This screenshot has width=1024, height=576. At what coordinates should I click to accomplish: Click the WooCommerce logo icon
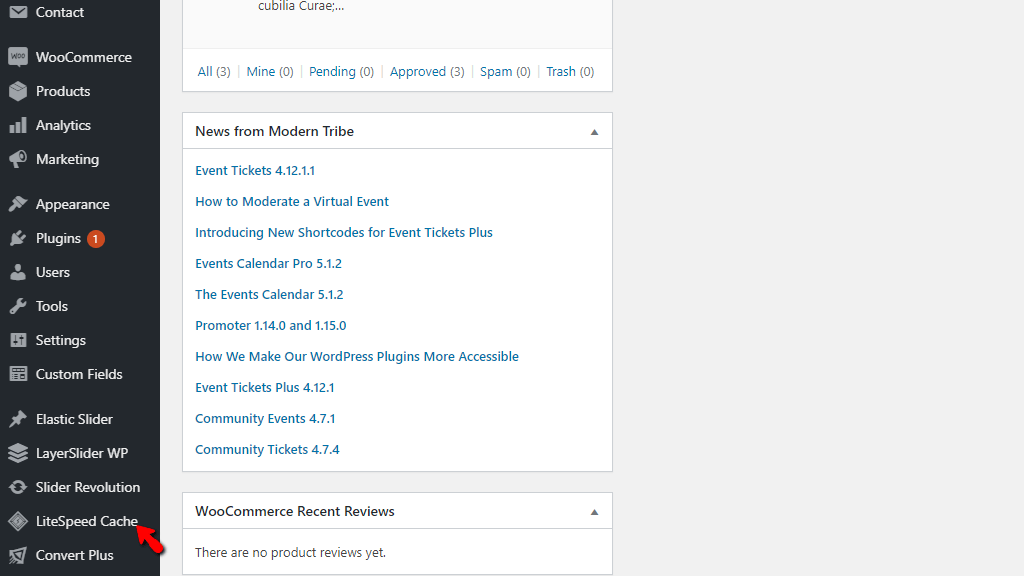click(18, 57)
